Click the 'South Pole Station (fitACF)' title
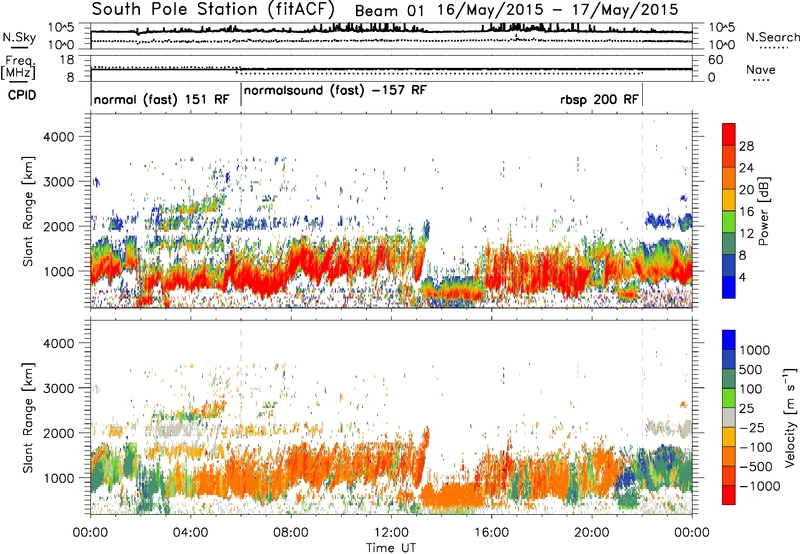Screen dimensions: 800x554 click(213, 9)
